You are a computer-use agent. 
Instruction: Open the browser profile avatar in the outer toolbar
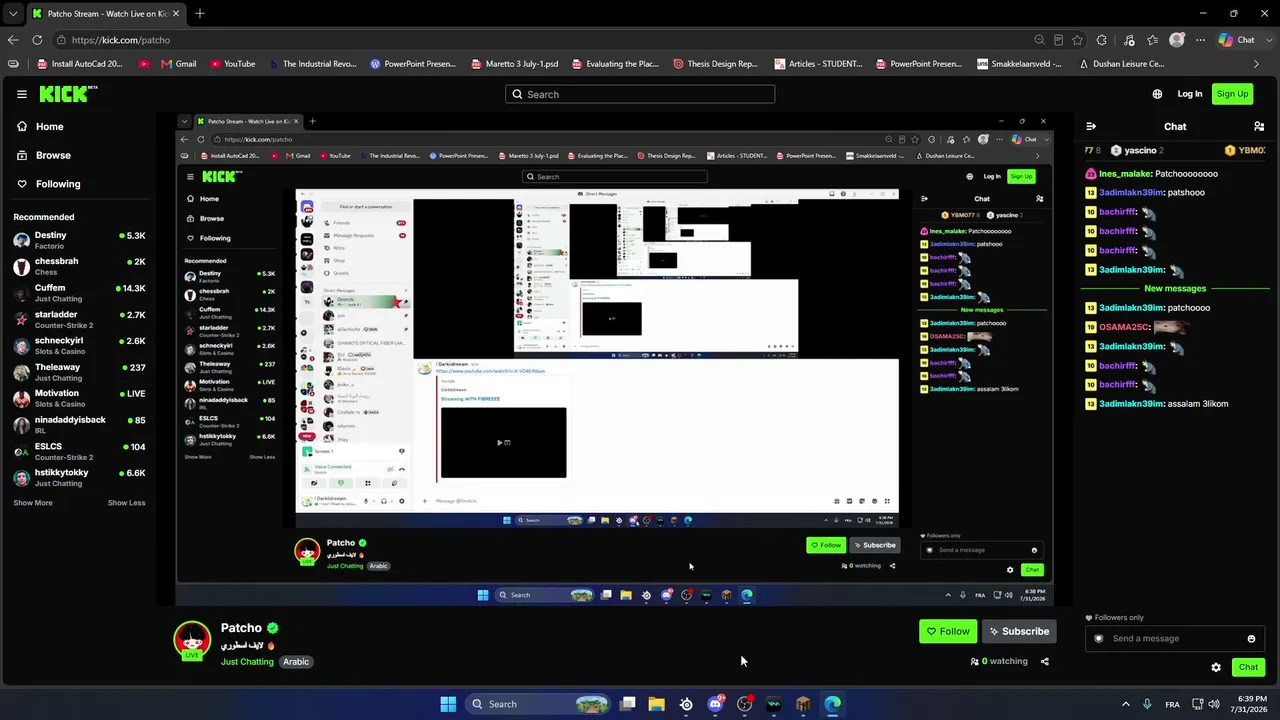point(1177,40)
